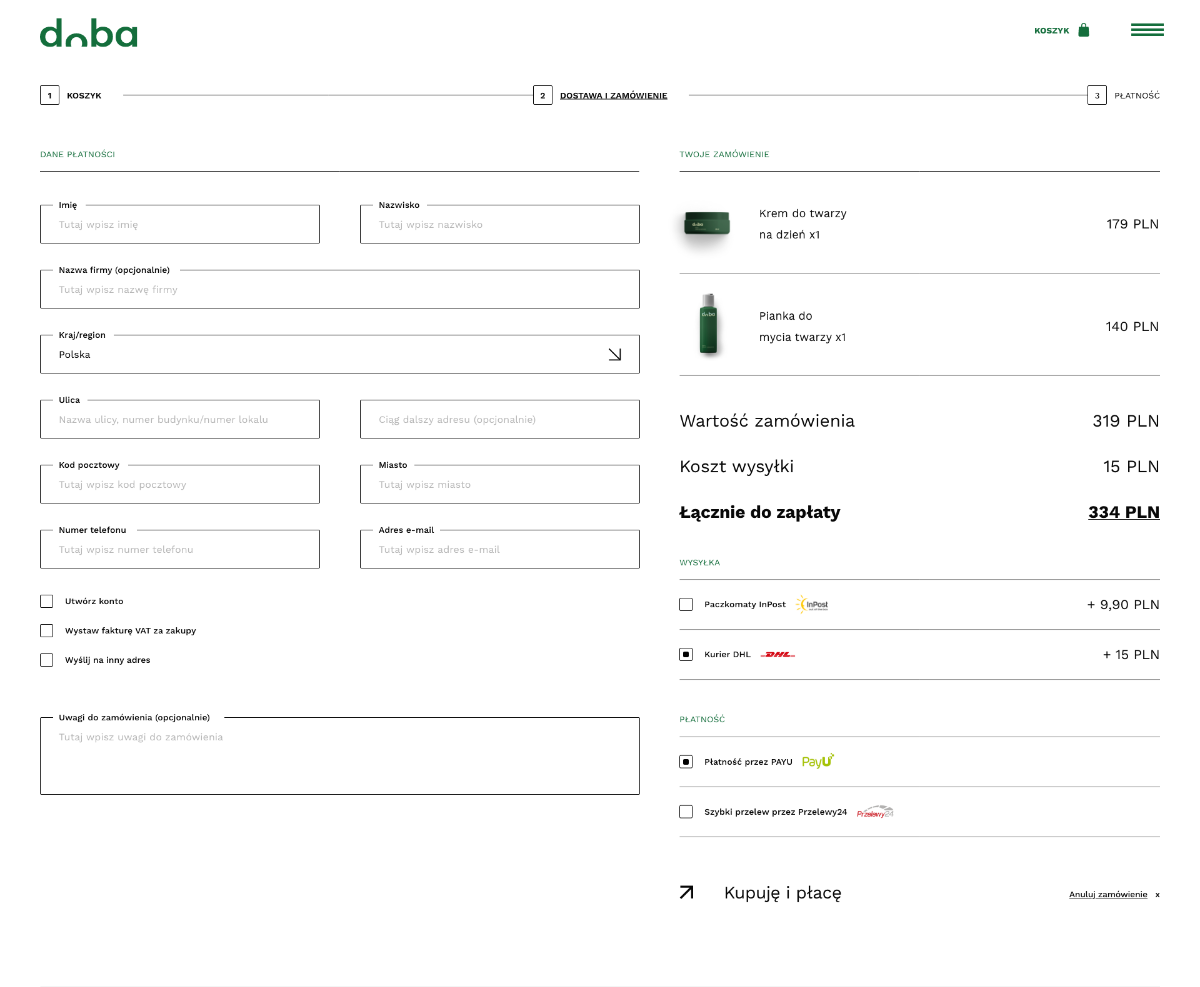Open the shopping bag cart icon
1200x987 pixels.
(1084, 30)
